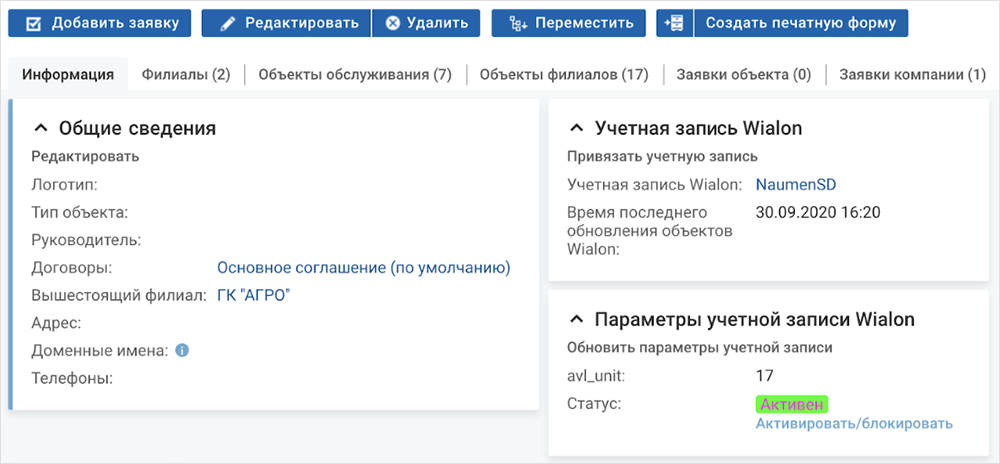Viewport: 1000px width, 464px height.
Task: Click the Переместить button
Action: (569, 23)
